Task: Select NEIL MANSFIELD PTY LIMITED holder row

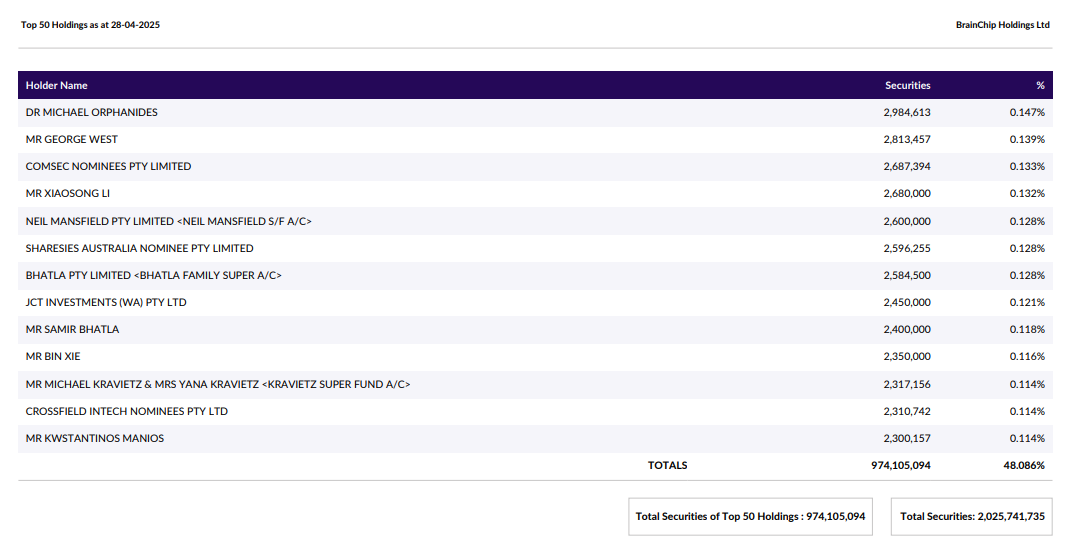Action: click(x=175, y=221)
